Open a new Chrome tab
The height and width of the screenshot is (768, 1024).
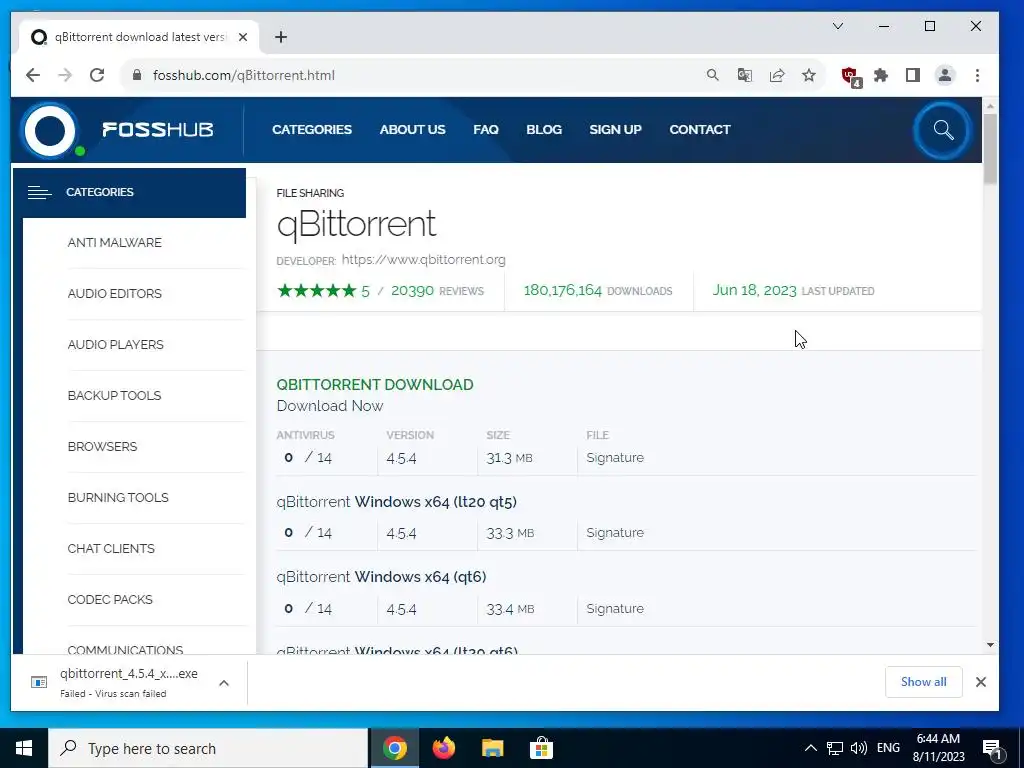click(281, 37)
